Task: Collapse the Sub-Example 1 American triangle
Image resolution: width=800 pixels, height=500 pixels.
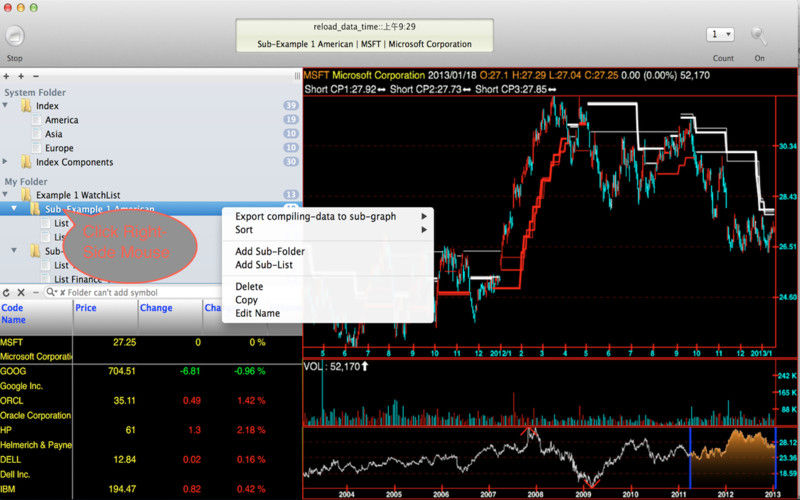Action: (x=14, y=208)
